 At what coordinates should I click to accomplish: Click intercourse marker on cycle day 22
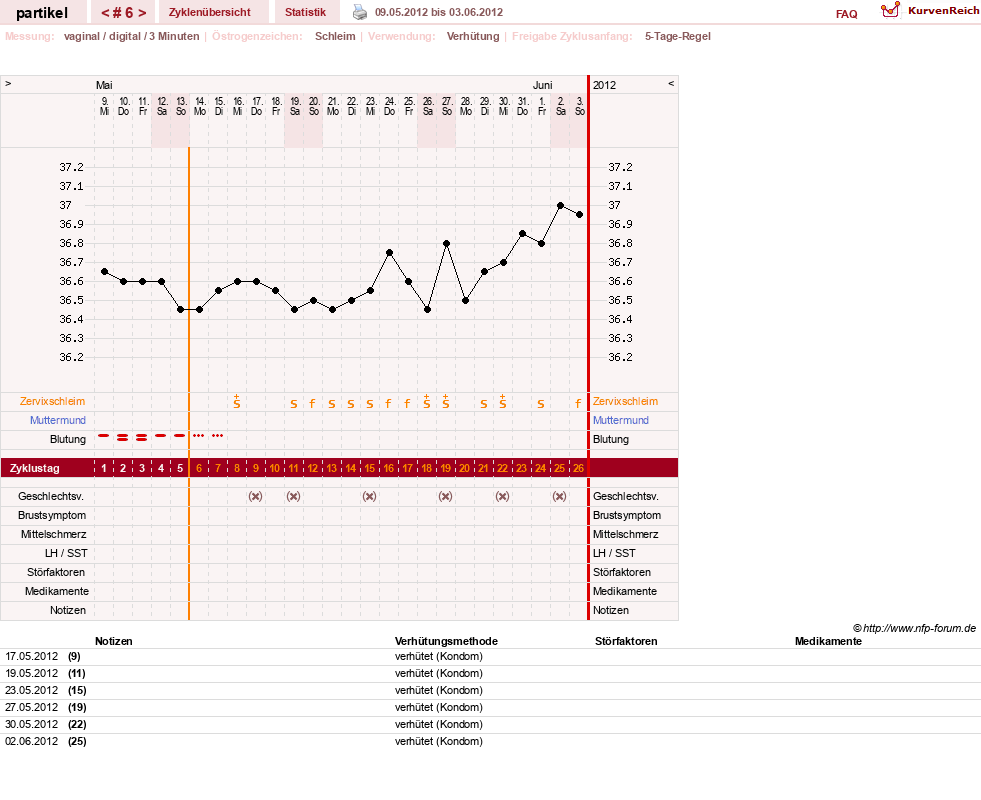pyautogui.click(x=502, y=496)
